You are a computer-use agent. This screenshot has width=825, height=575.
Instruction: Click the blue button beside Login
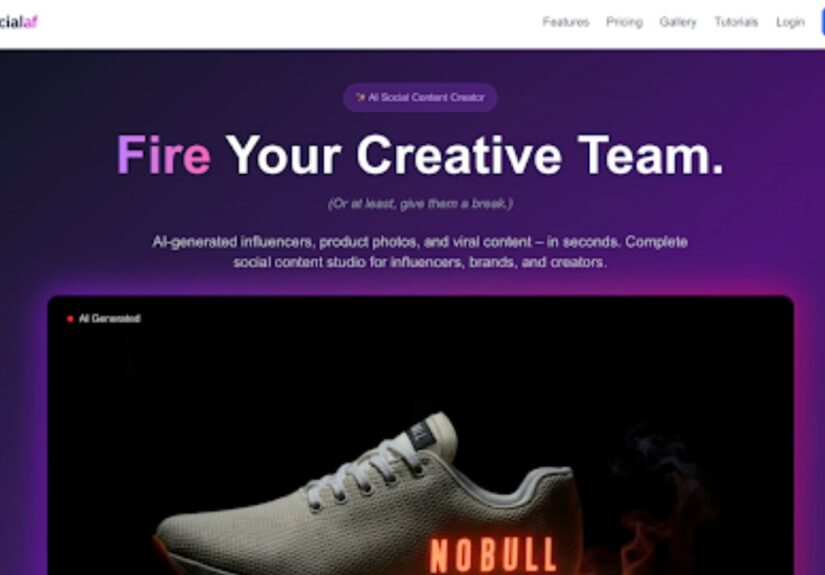[822, 22]
